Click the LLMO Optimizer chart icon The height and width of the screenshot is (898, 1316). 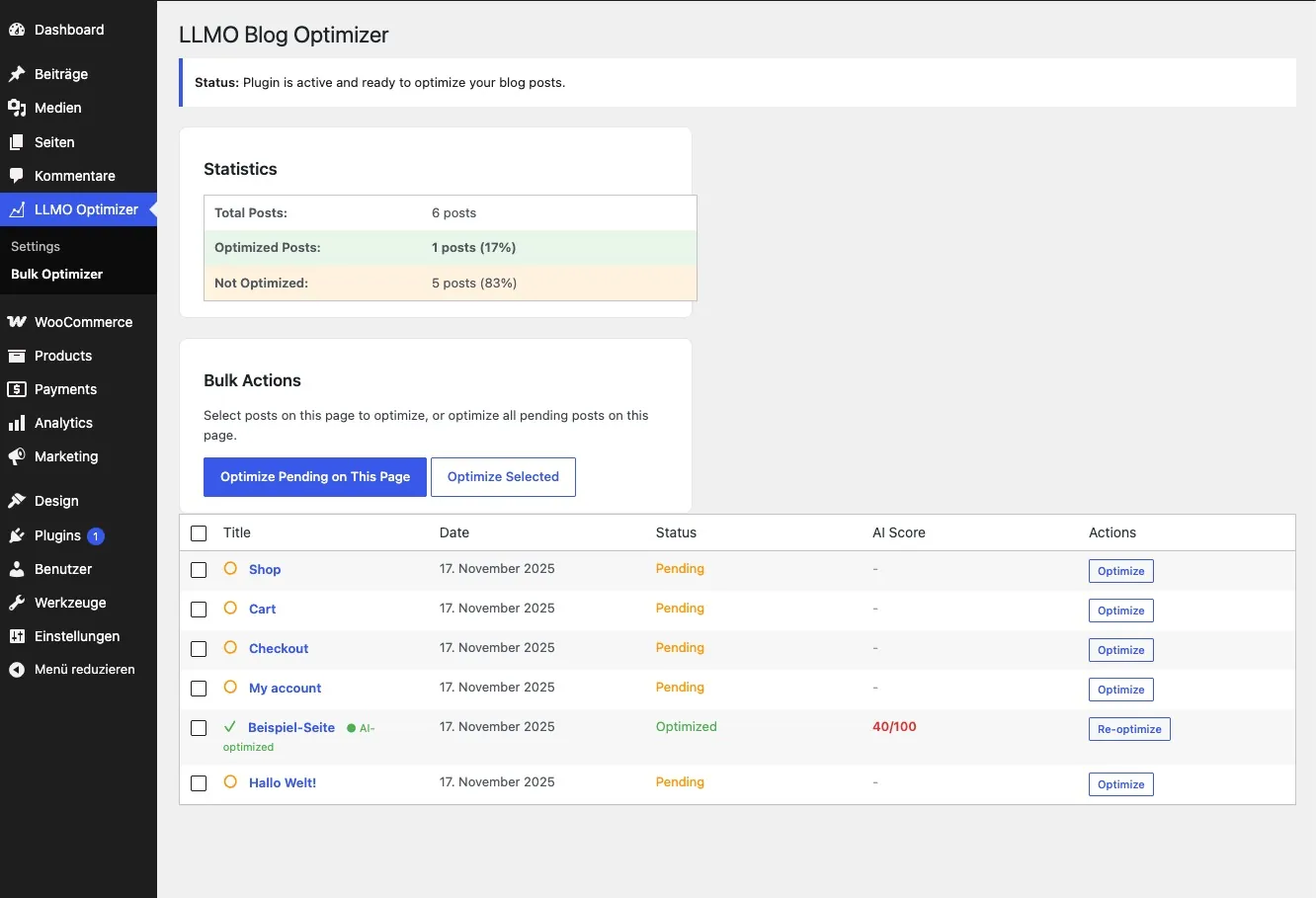click(x=17, y=209)
